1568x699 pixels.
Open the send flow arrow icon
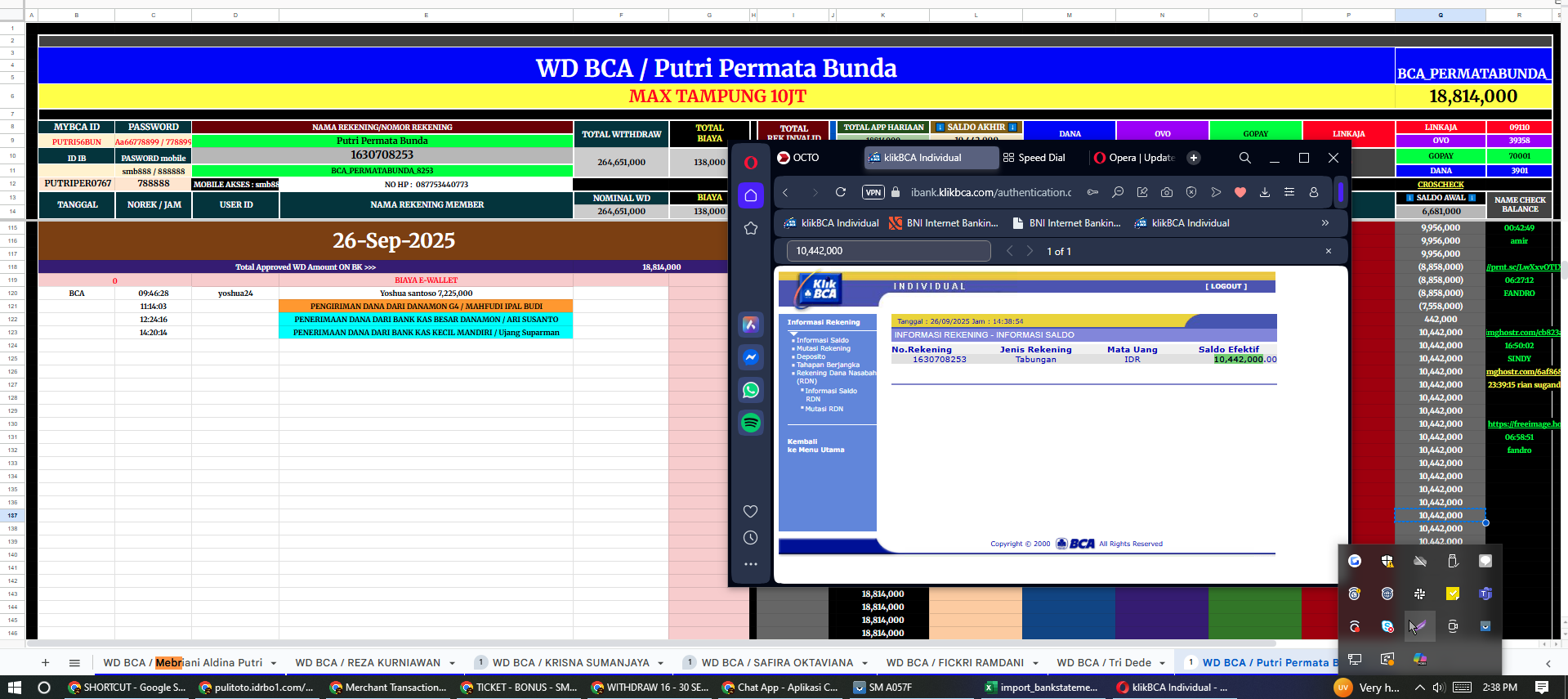coord(1215,192)
